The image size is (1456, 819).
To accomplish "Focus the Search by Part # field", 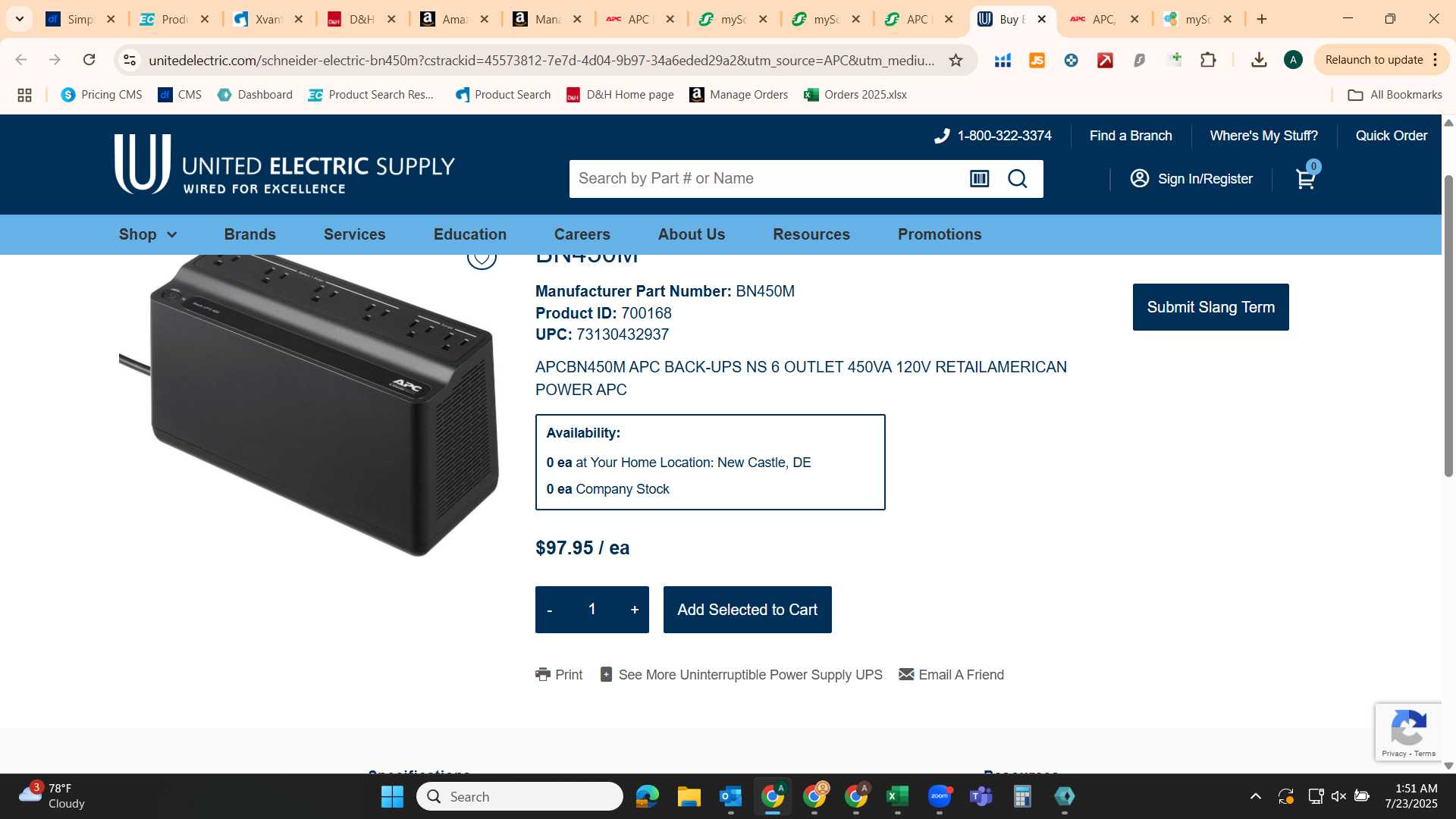I will click(x=766, y=179).
